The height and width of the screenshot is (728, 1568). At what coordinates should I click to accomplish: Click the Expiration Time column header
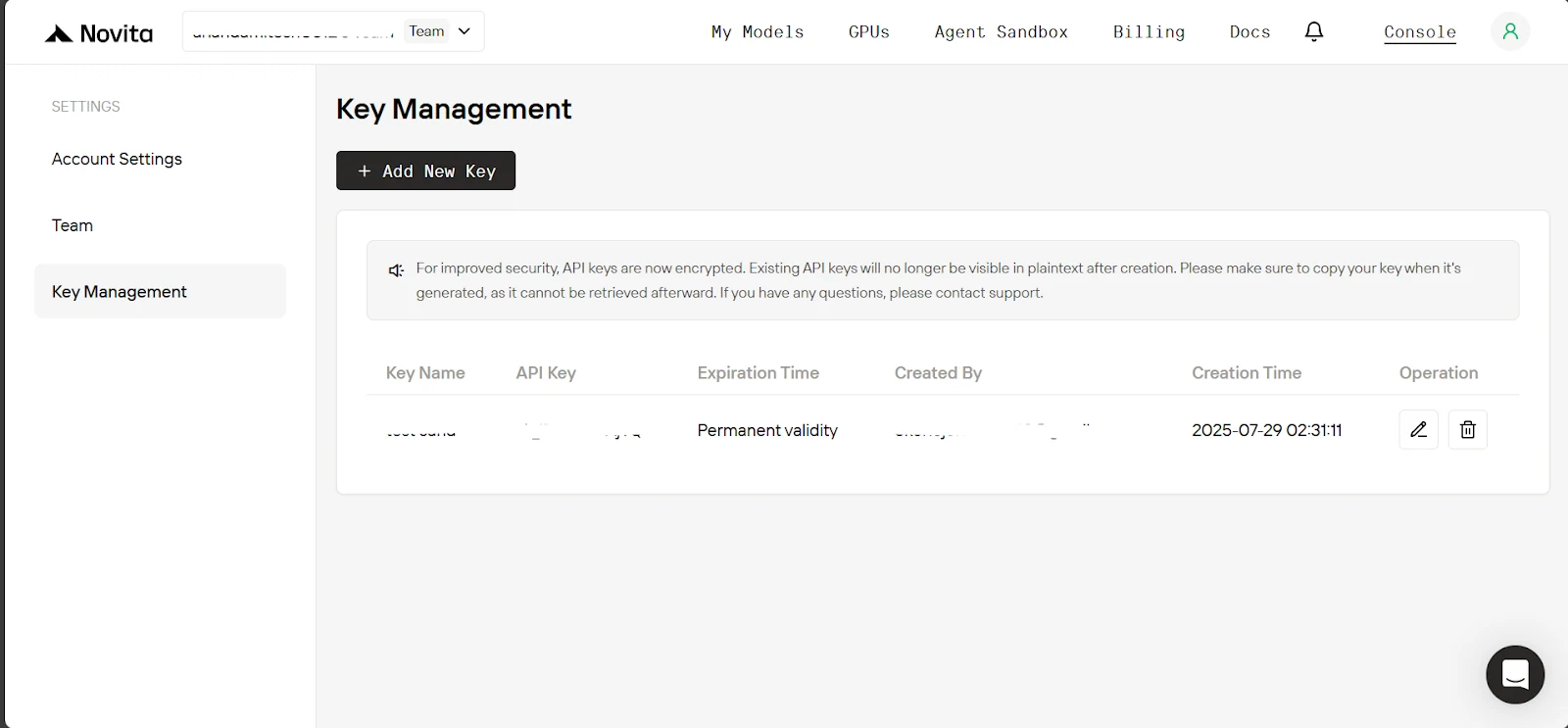(758, 372)
